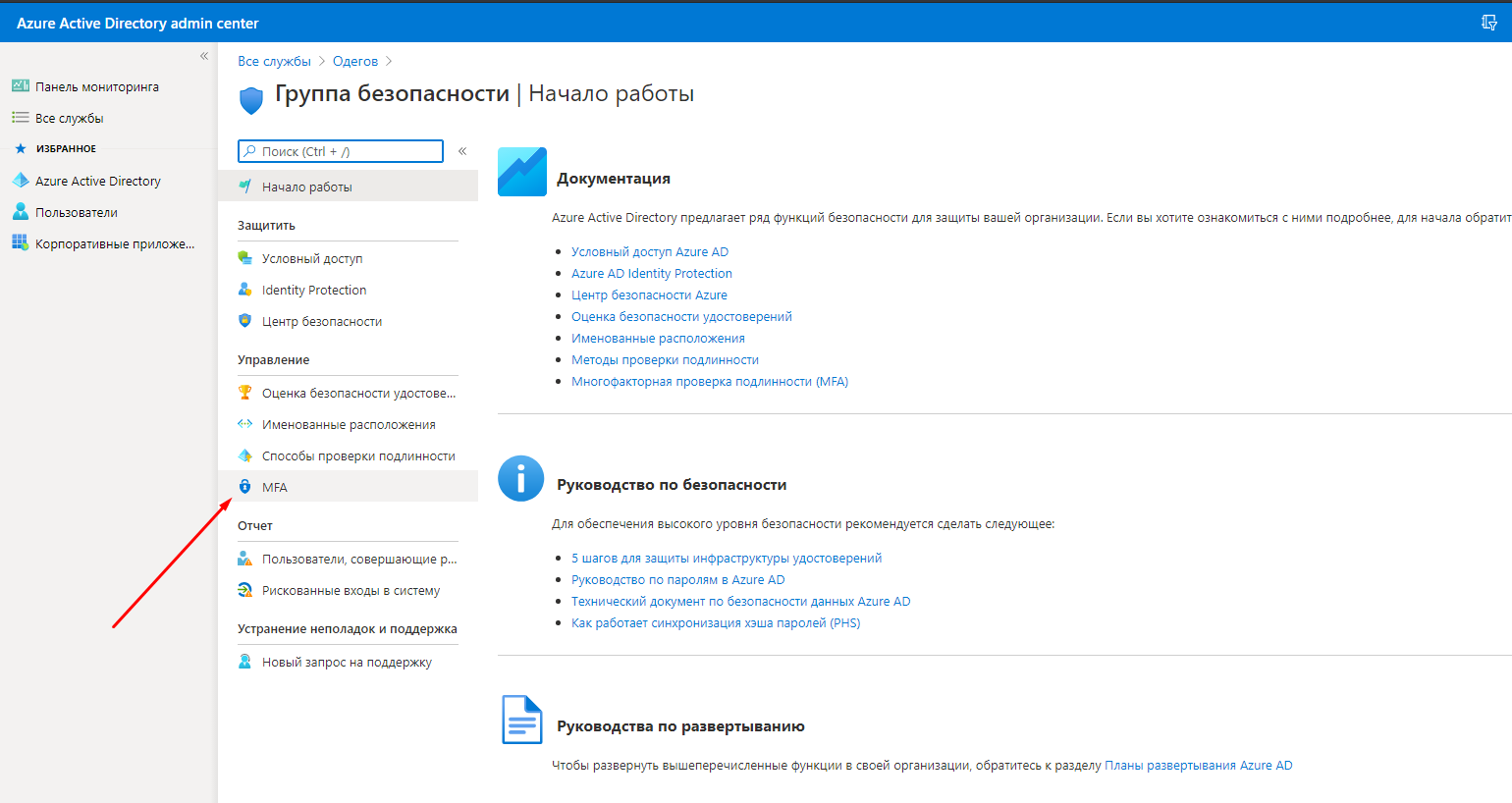Click the Рискованные входы globe icon
The height and width of the screenshot is (803, 1512).
coord(245,590)
